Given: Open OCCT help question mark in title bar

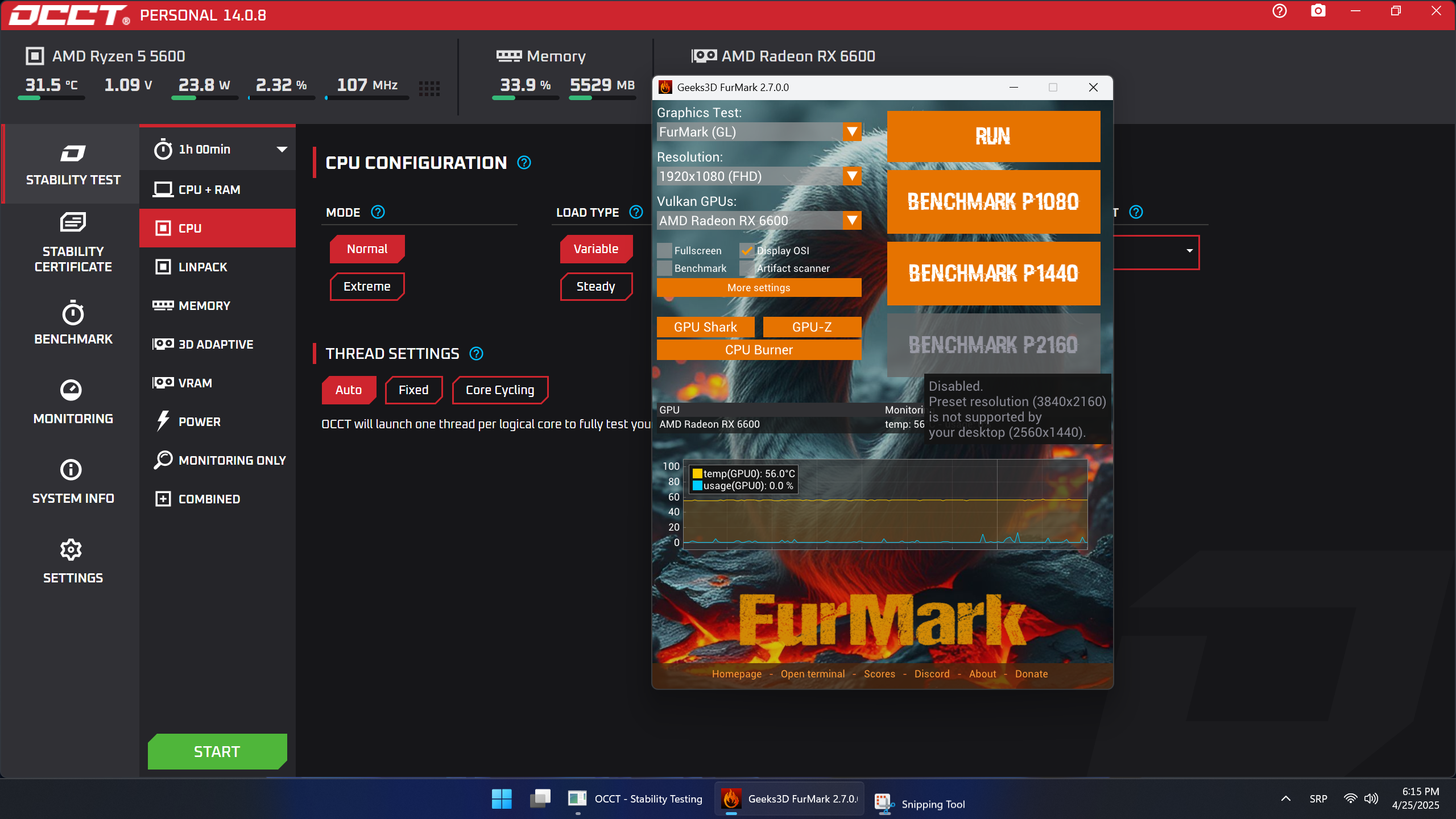Looking at the screenshot, I should pos(1280,11).
